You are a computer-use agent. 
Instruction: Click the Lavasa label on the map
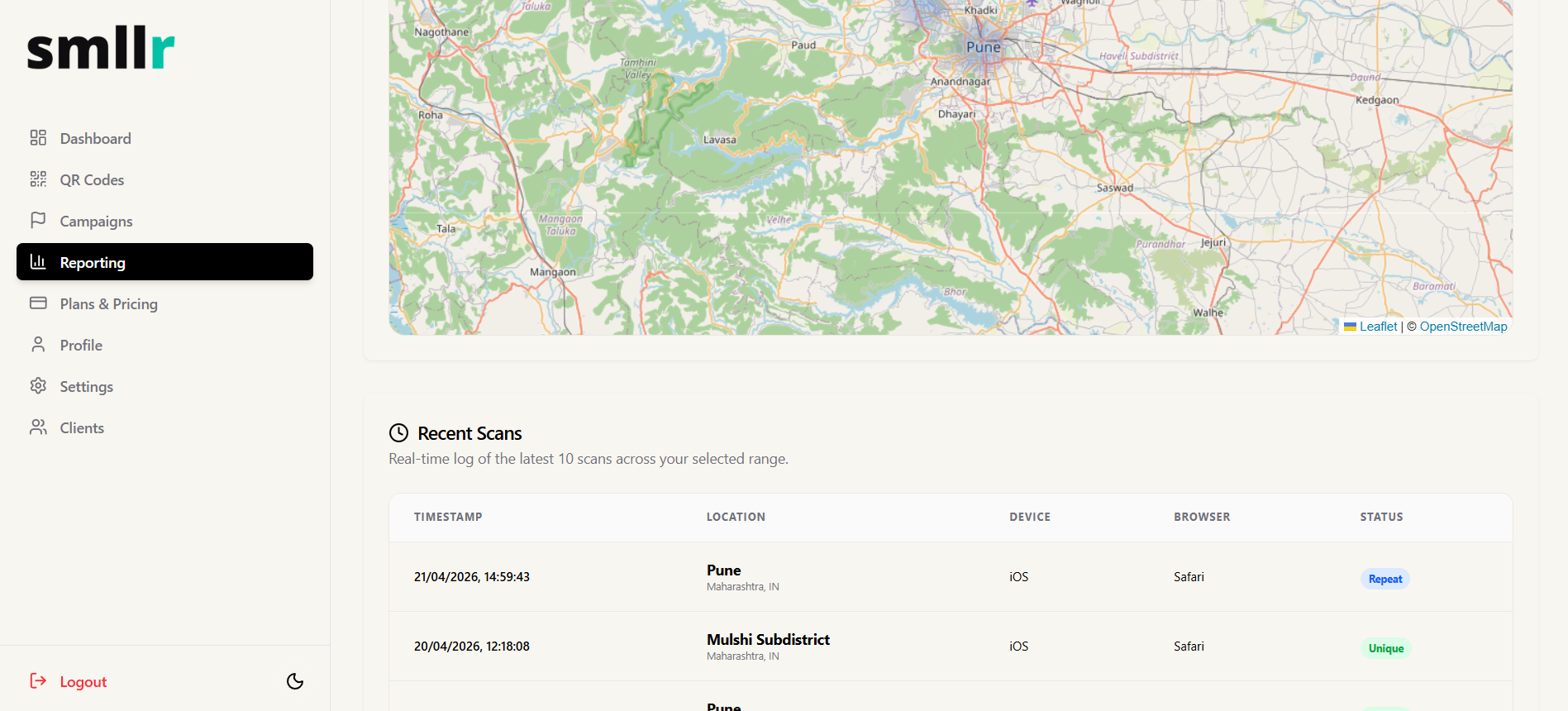tap(720, 140)
